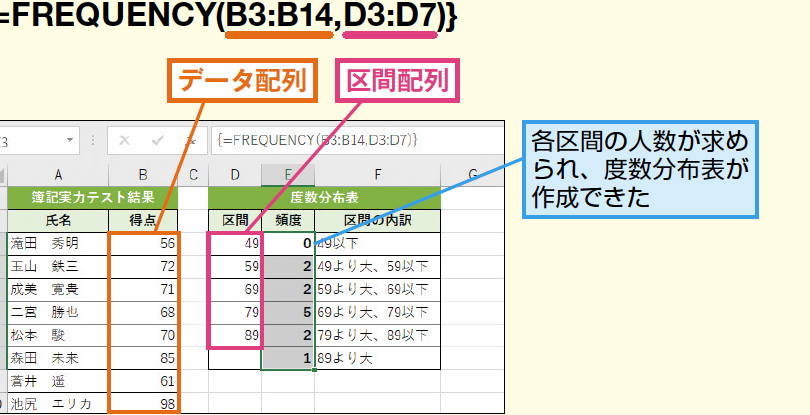Select column A header
Image resolution: width=810 pixels, height=415 pixels.
click(x=58, y=175)
